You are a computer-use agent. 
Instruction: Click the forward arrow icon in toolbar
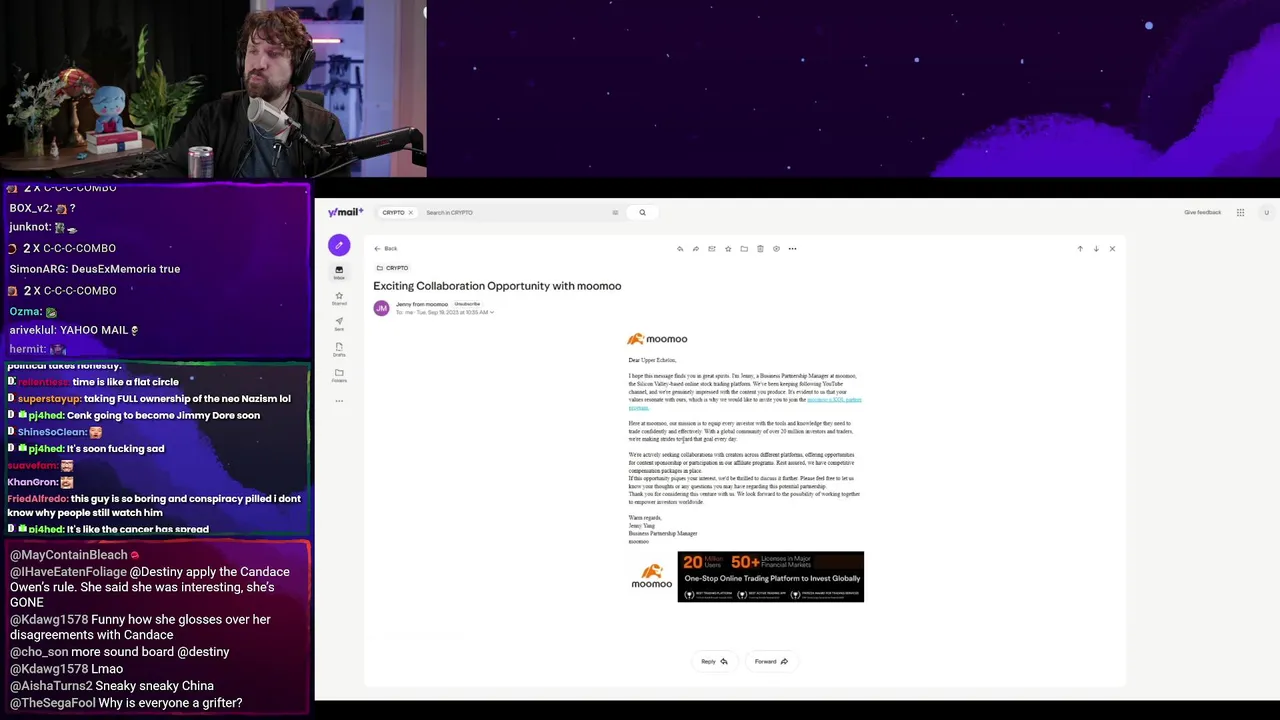tap(696, 249)
